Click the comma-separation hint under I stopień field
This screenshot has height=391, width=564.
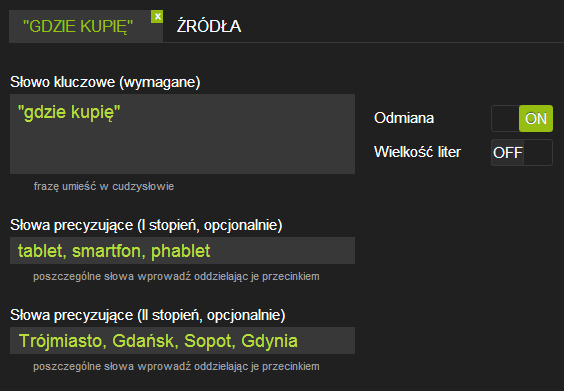[176, 276]
